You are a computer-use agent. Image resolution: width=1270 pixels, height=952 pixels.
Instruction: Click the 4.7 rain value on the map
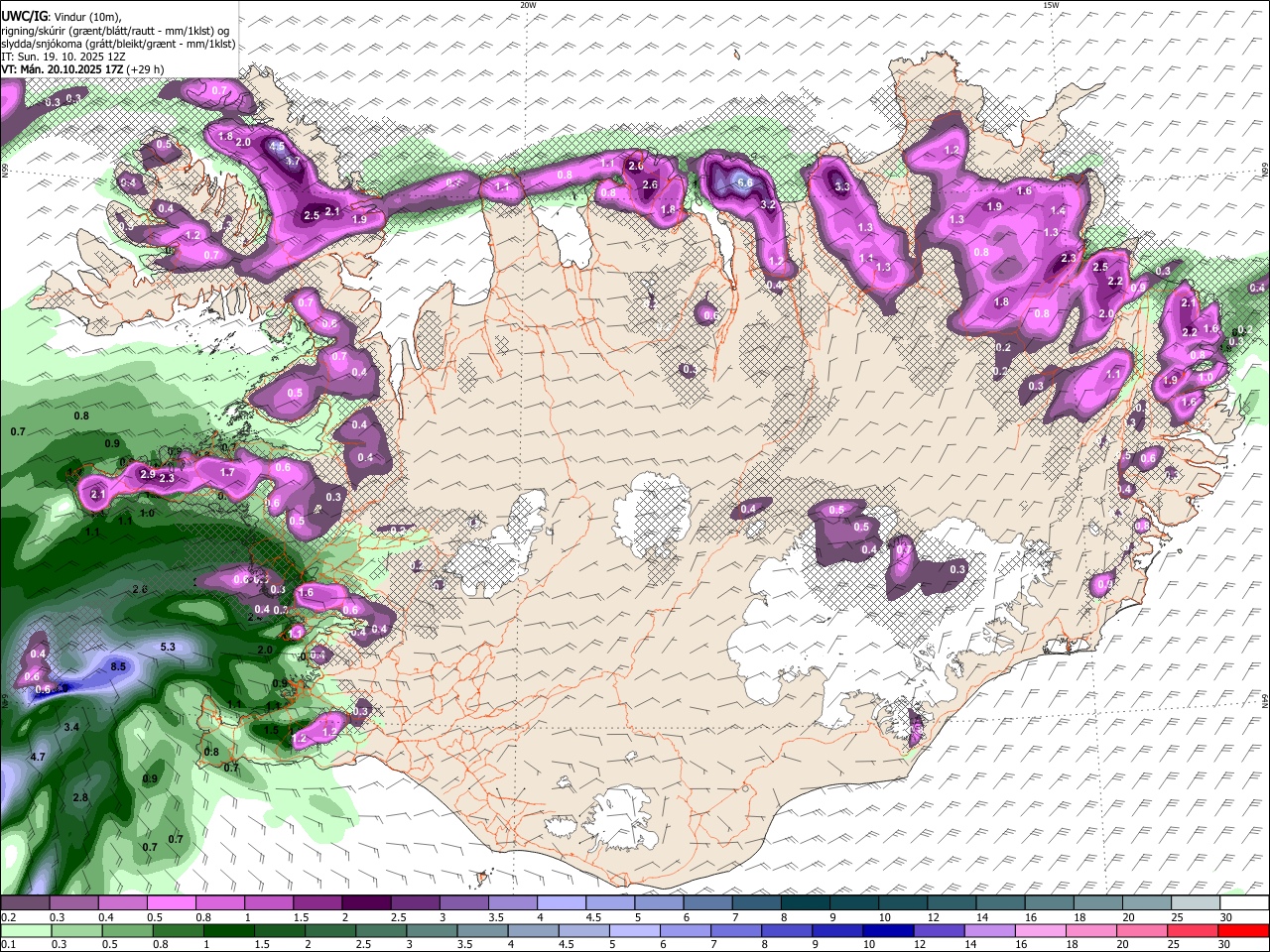coord(39,757)
